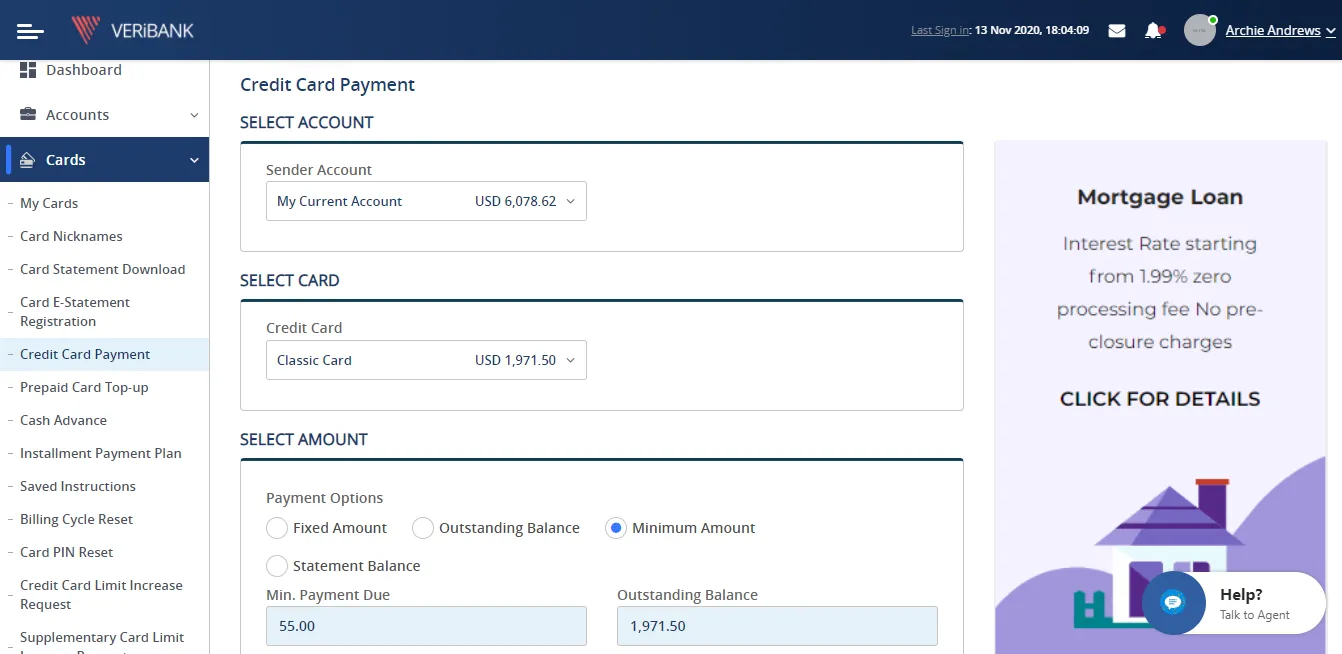Image resolution: width=1342 pixels, height=654 pixels.
Task: Open the Help chat bubble icon
Action: (x=1173, y=602)
